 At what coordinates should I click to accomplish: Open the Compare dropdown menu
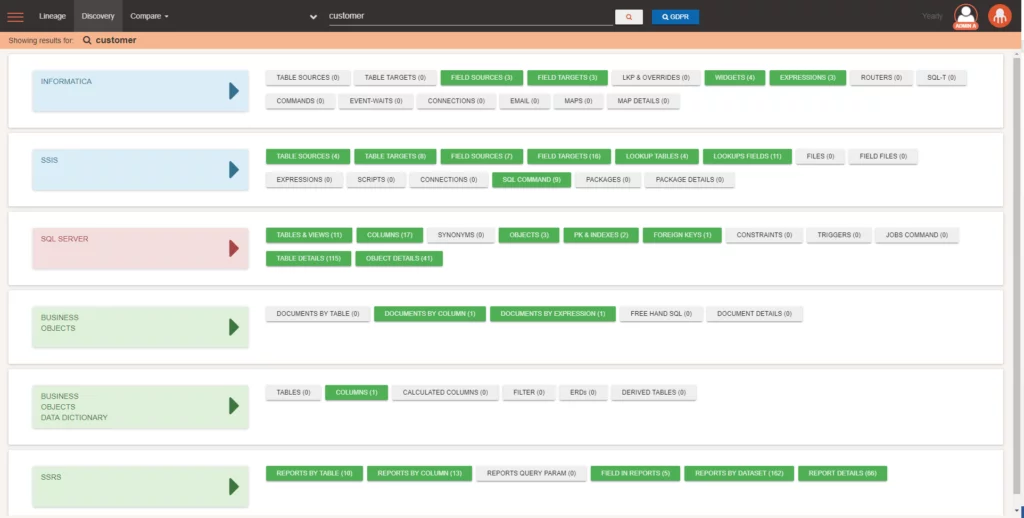pyautogui.click(x=149, y=16)
